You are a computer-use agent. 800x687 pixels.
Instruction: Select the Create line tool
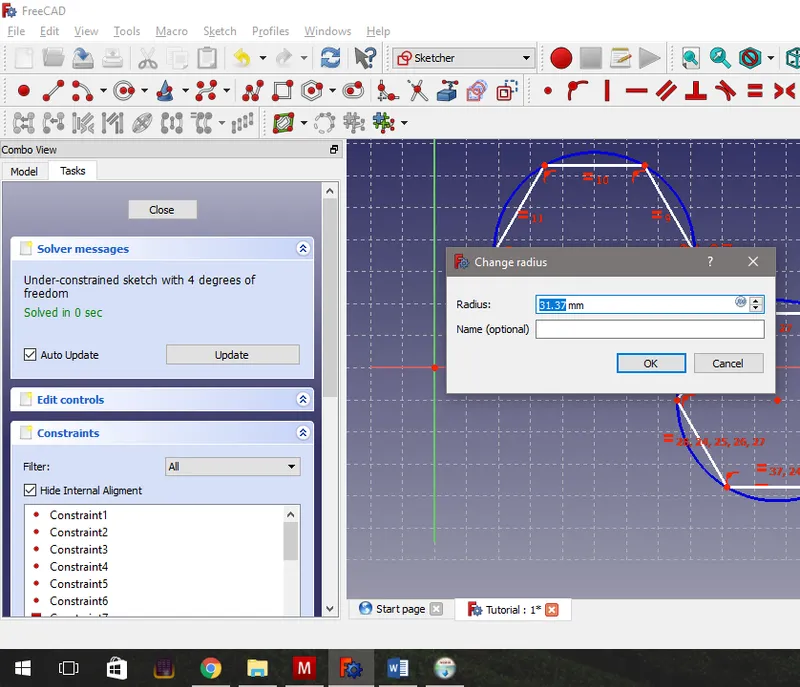pyautogui.click(x=51, y=92)
